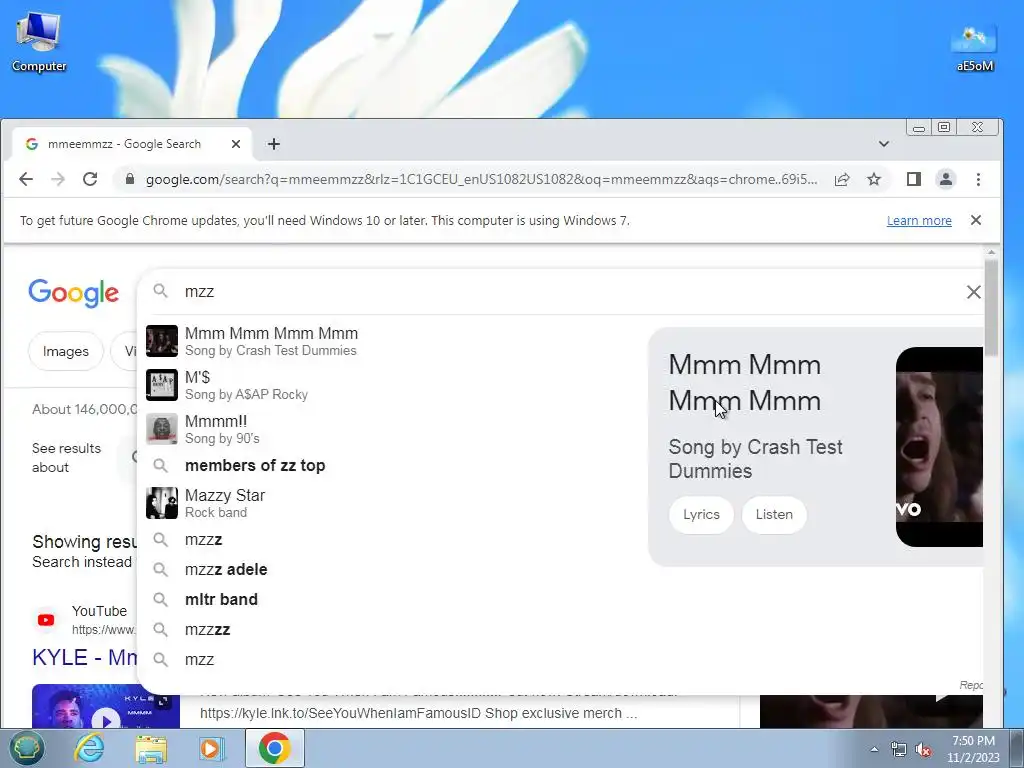The height and width of the screenshot is (768, 1024).
Task: Click the Chrome back arrow
Action: (x=25, y=179)
